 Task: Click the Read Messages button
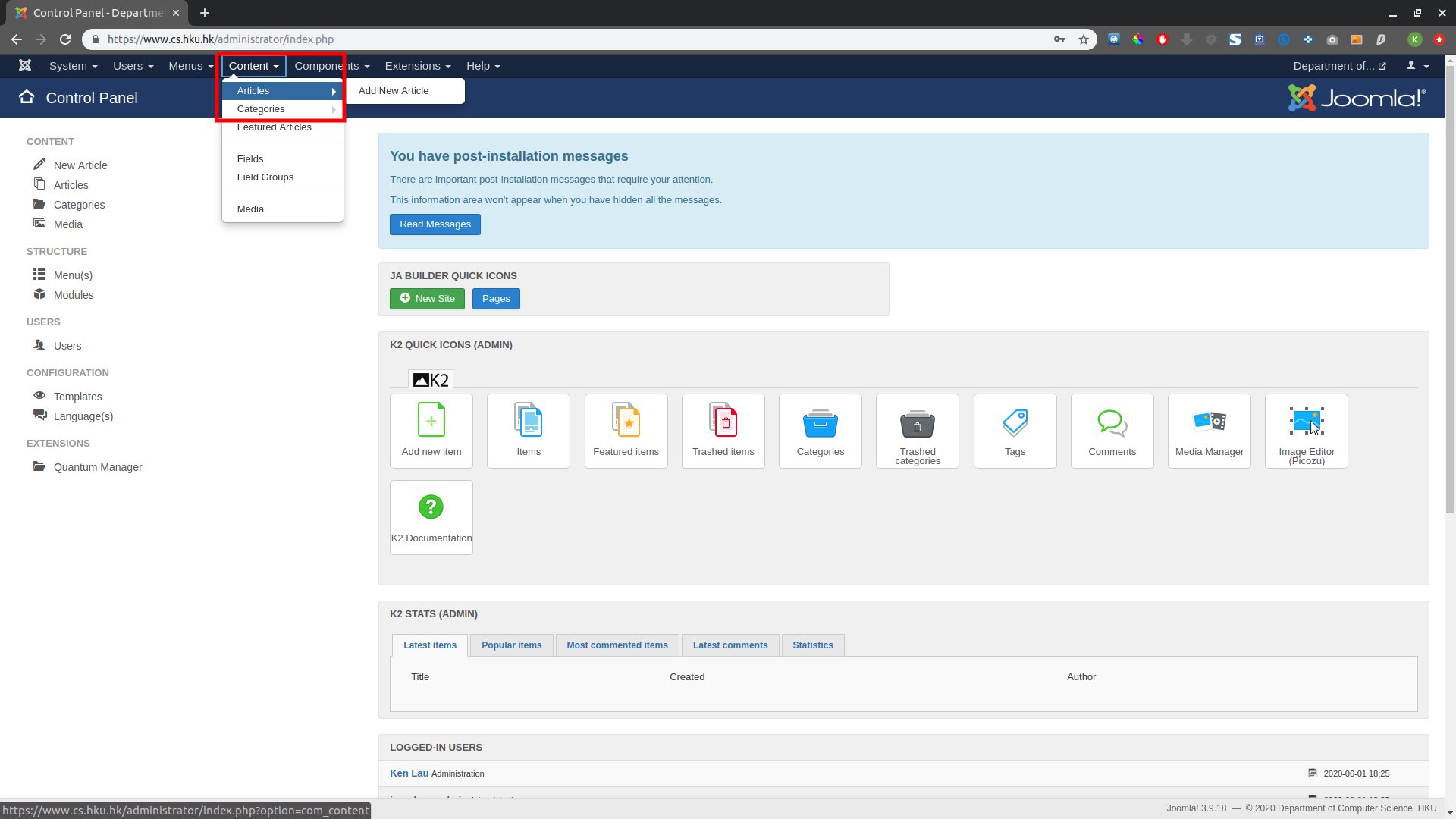[x=435, y=224]
